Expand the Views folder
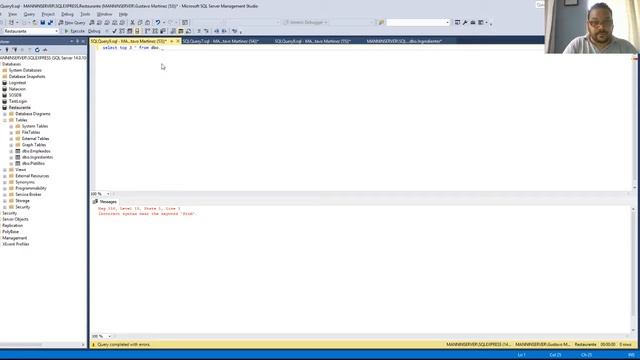 (x=5, y=170)
